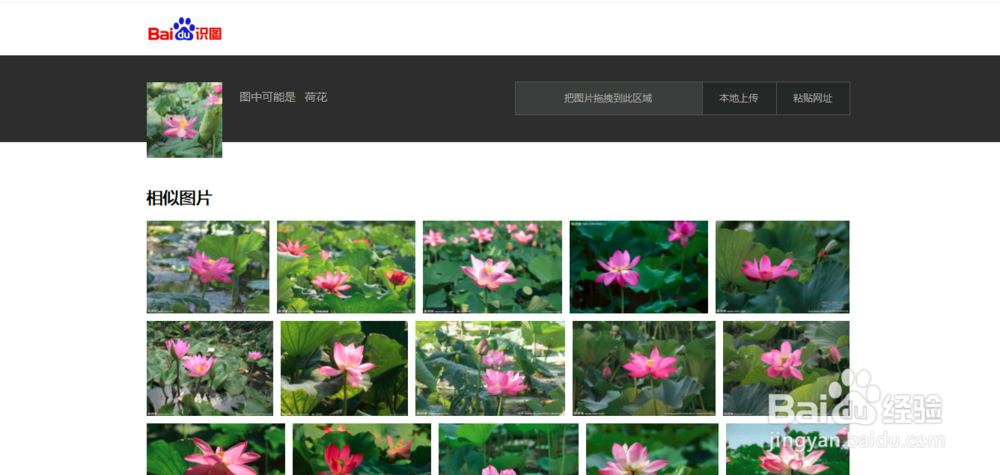Click the 粘贴网址 button
The width and height of the screenshot is (1000, 475).
click(x=813, y=98)
